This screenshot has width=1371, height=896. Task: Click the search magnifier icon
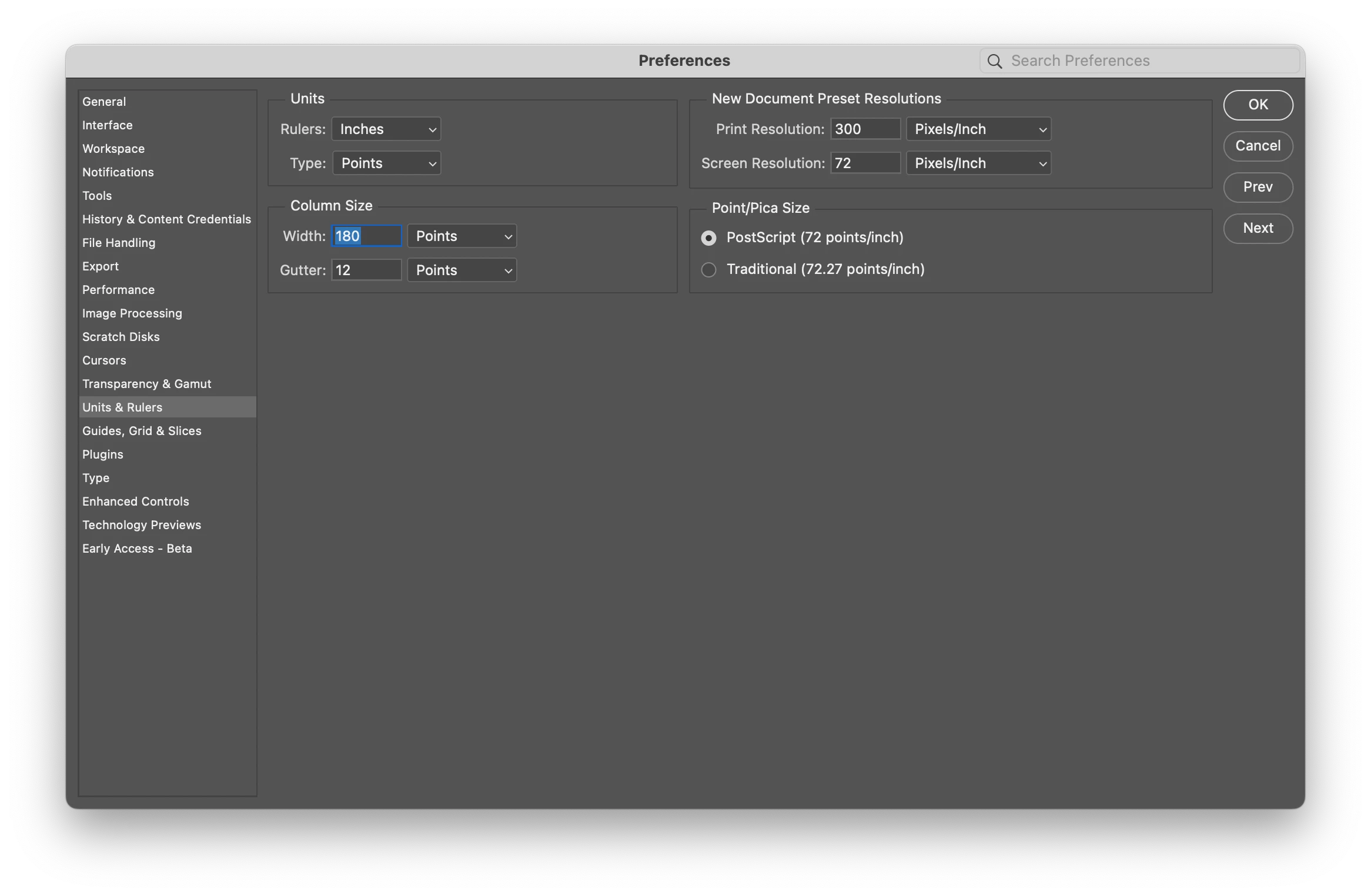995,61
